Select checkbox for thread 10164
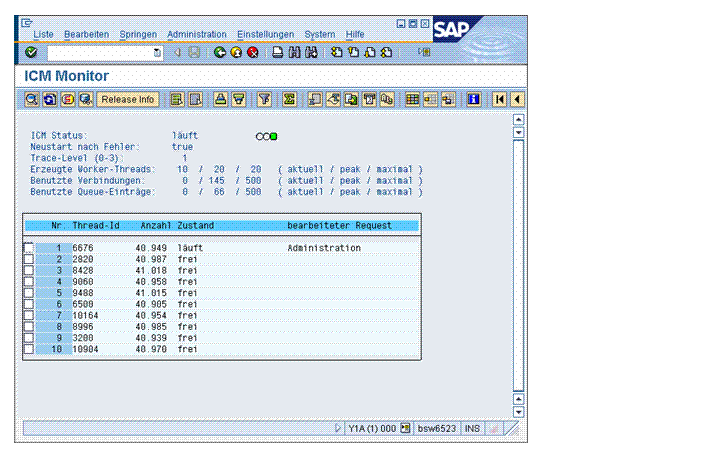720x455 pixels. 29,315
